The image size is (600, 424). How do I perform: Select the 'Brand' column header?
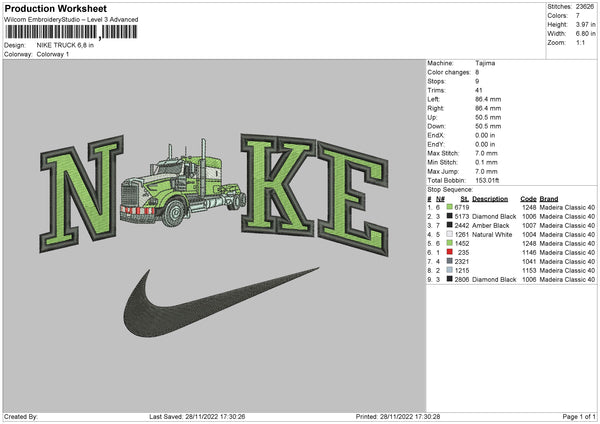[549, 199]
